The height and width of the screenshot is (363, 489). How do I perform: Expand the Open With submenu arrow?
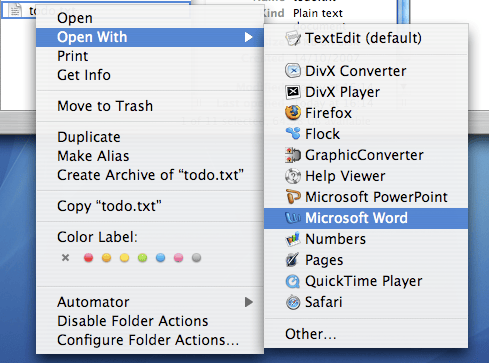(x=248, y=37)
